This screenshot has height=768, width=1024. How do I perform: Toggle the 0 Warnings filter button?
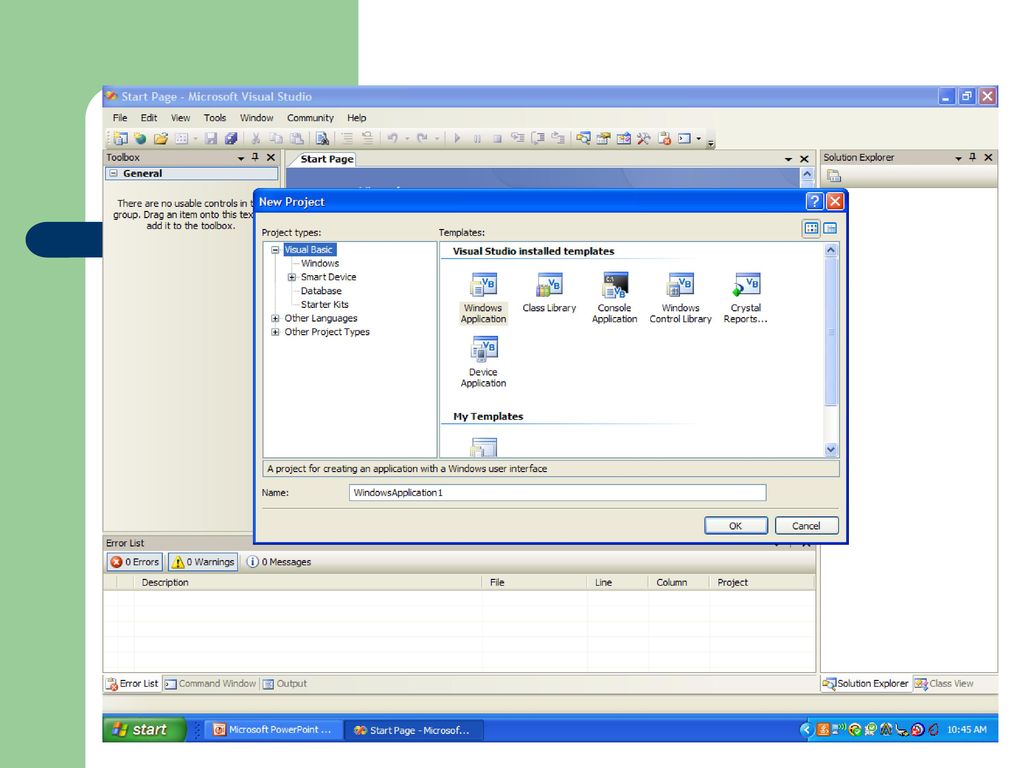point(202,562)
